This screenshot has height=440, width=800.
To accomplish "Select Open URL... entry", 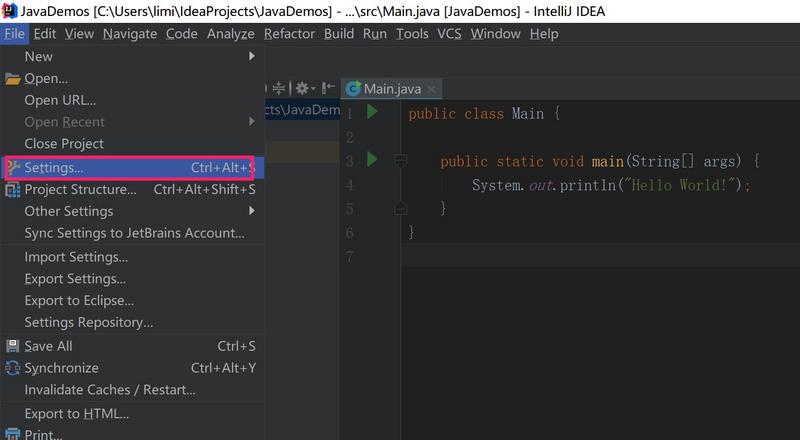I will (133, 101).
